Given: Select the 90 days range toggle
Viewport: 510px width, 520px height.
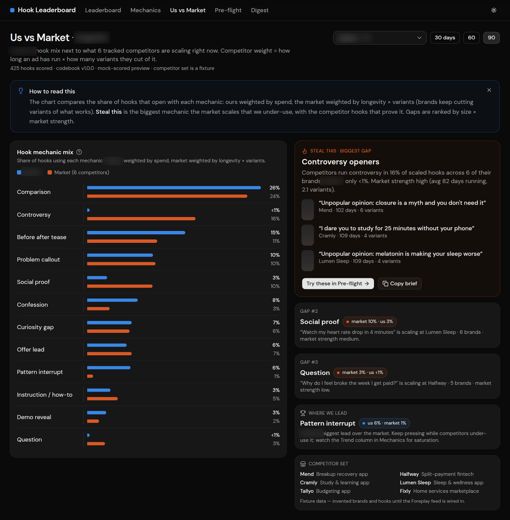Looking at the screenshot, I should (x=491, y=38).
